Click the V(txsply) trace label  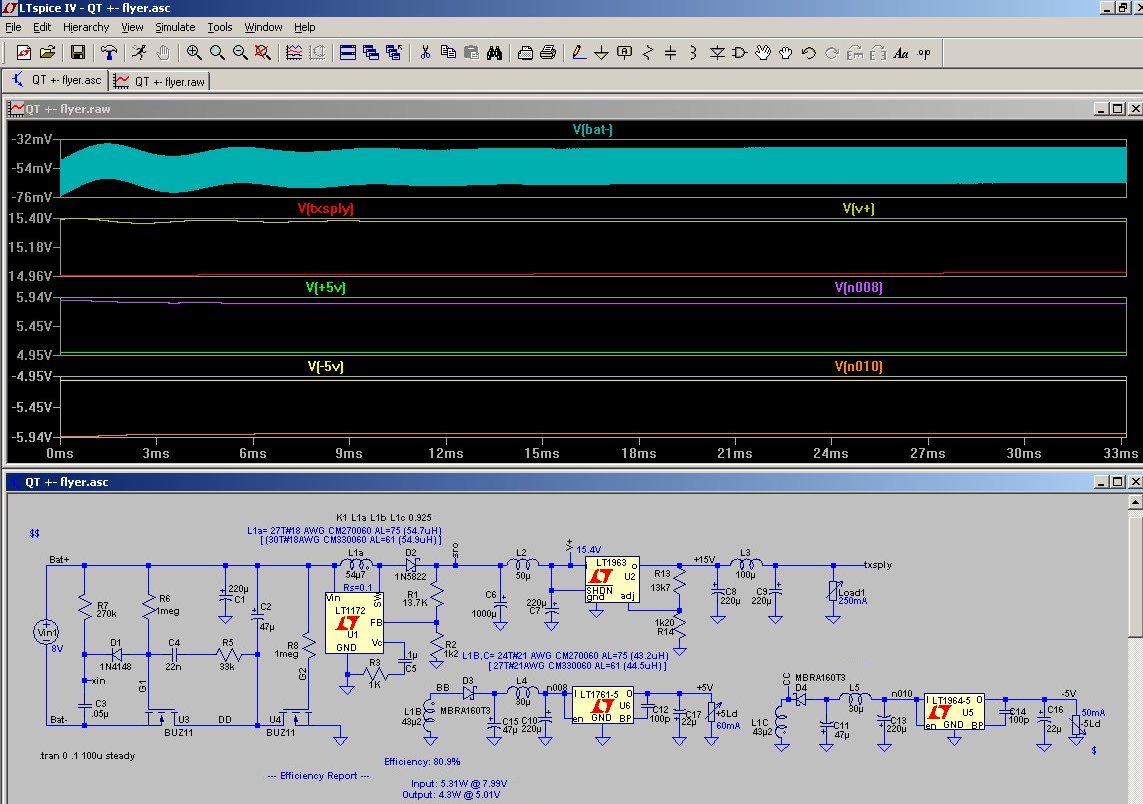pos(326,208)
